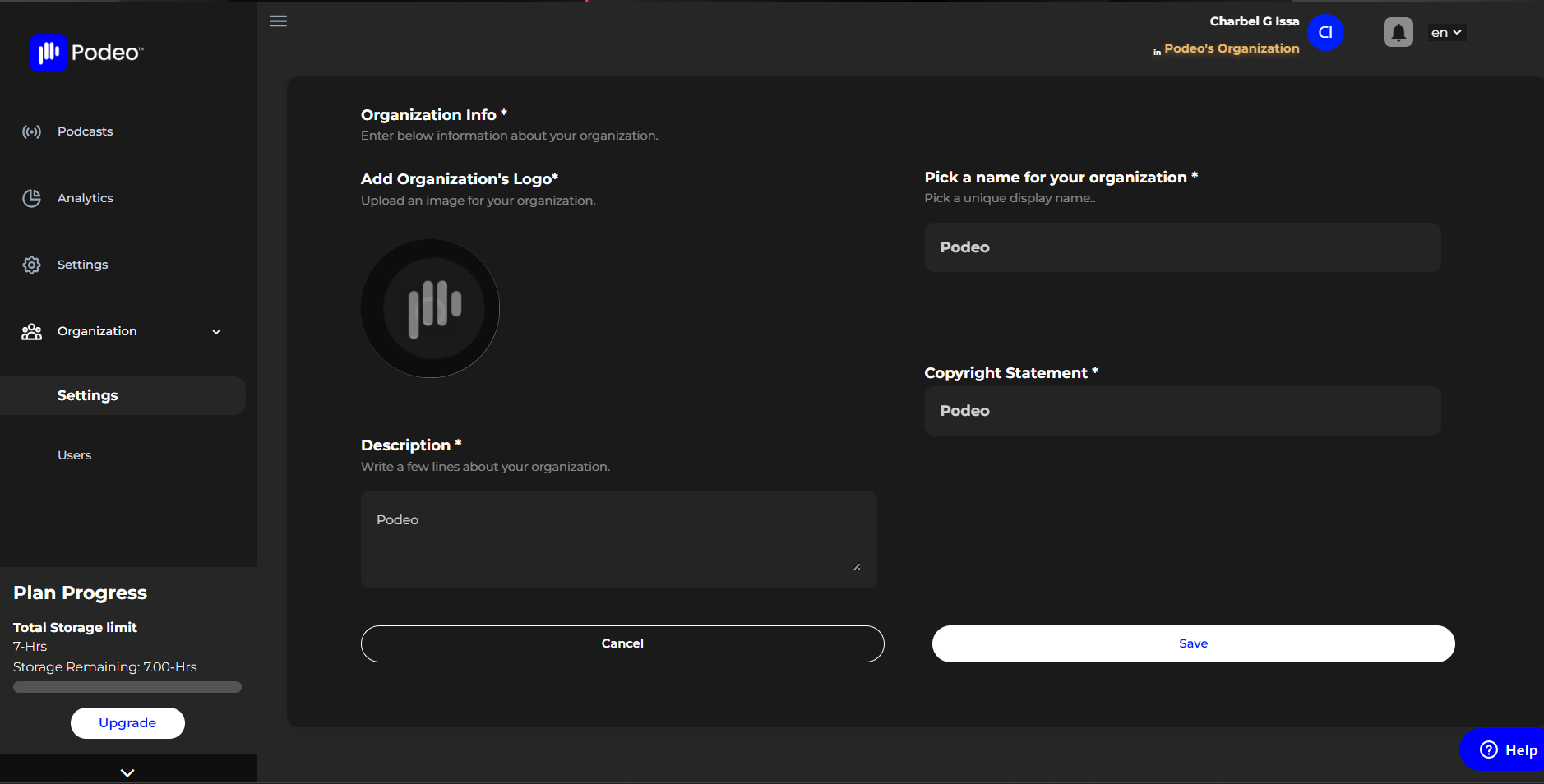Open the Organization Settings sub-item
This screenshot has height=784, width=1544.
[x=123, y=395]
